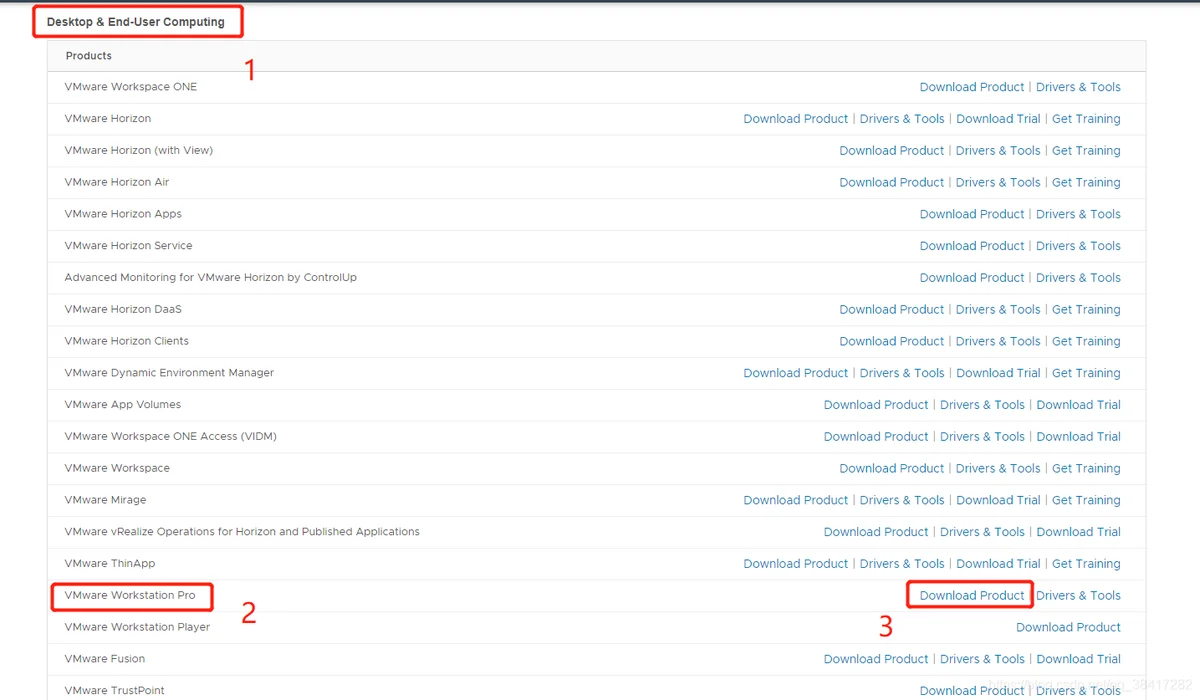Download Product for VMware App Volumes
The height and width of the screenshot is (700, 1200).
876,405
